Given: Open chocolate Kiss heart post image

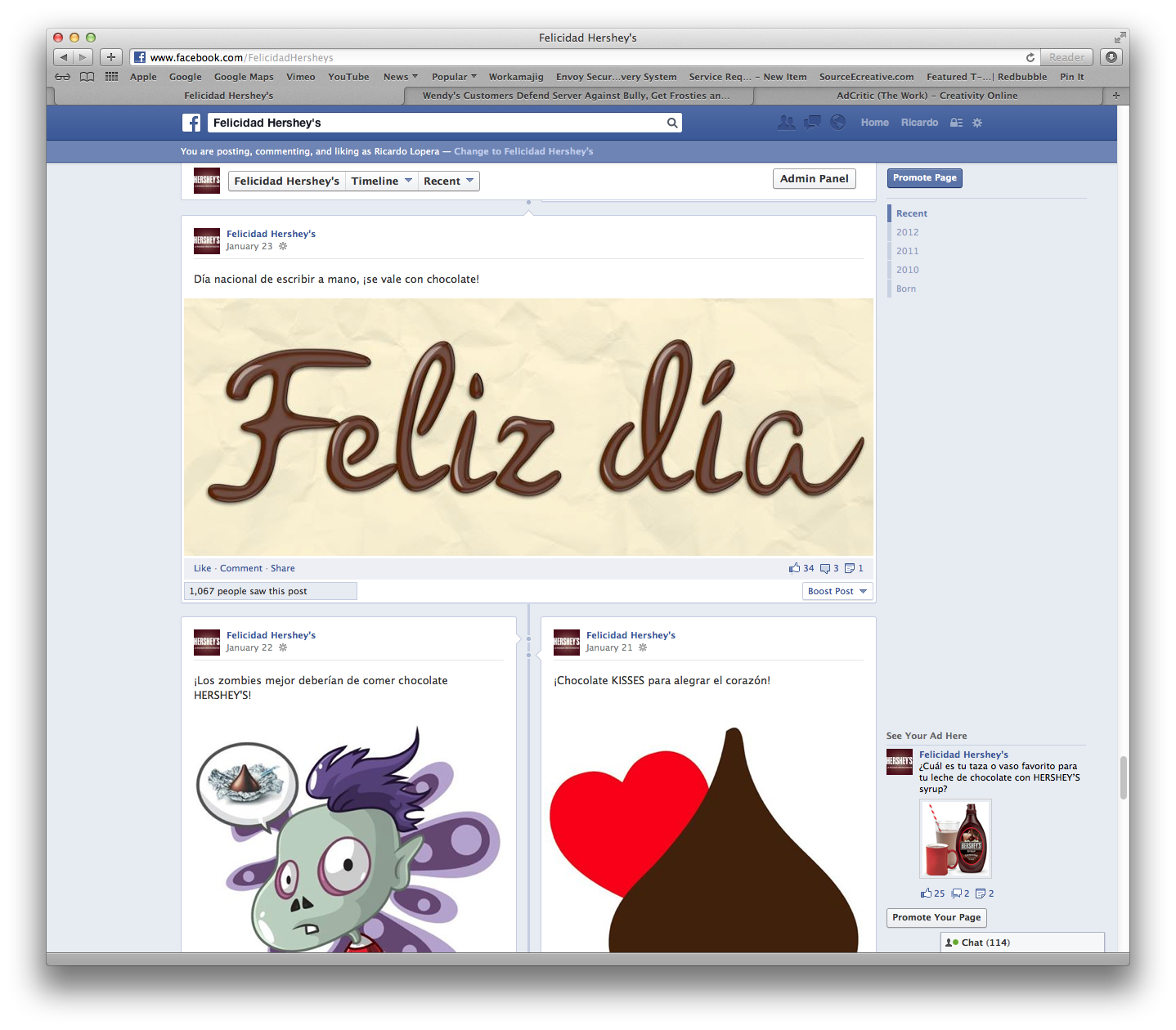Looking at the screenshot, I should coord(708,838).
